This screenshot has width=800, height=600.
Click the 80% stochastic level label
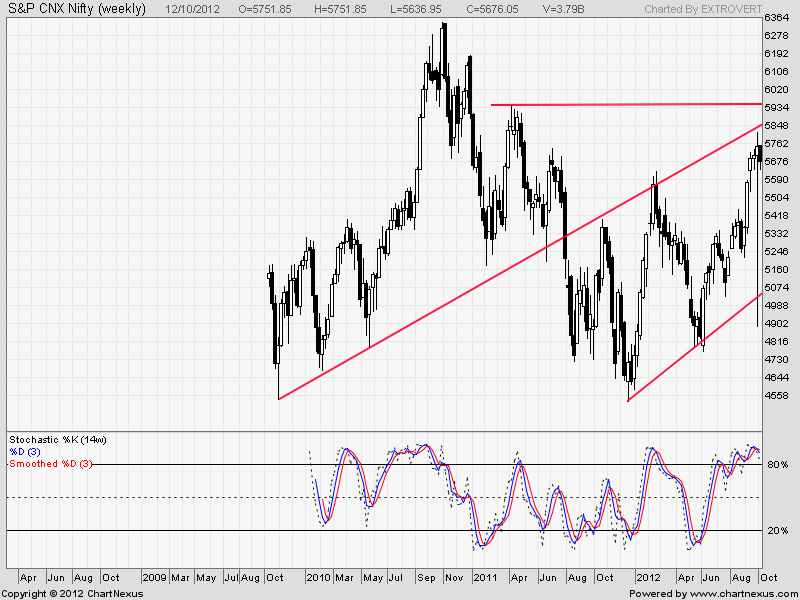click(776, 465)
